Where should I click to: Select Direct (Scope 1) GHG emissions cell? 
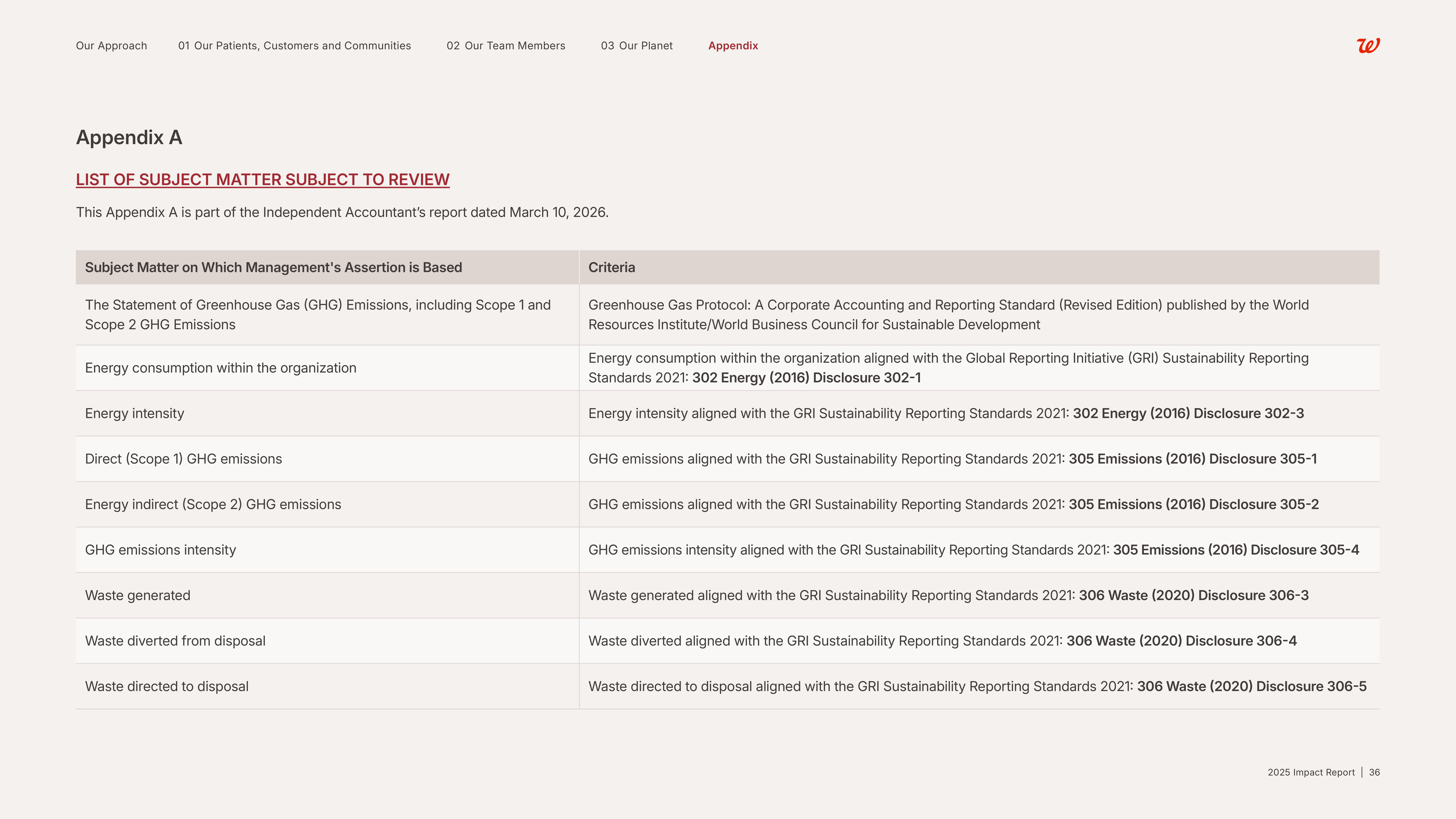[x=327, y=459]
